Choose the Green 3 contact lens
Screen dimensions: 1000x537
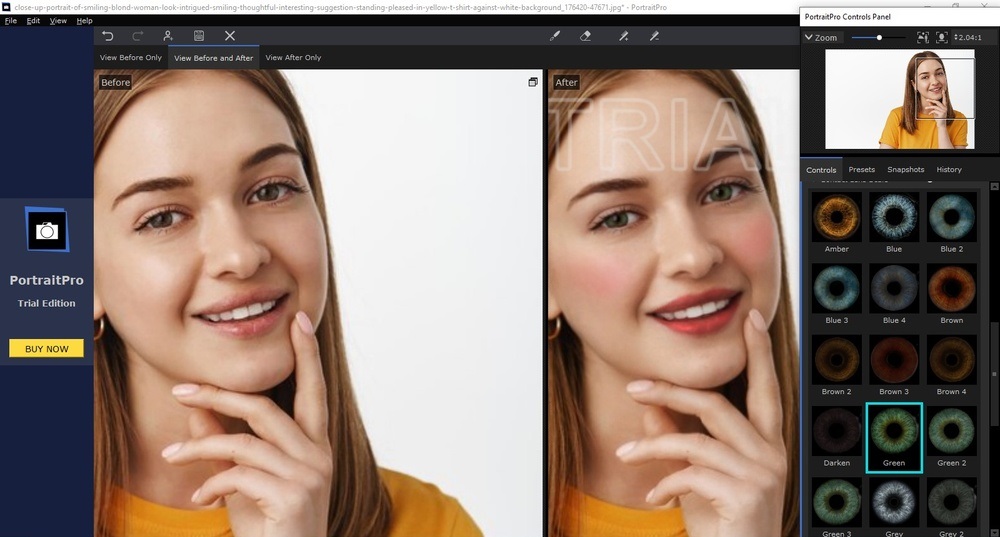[837, 507]
